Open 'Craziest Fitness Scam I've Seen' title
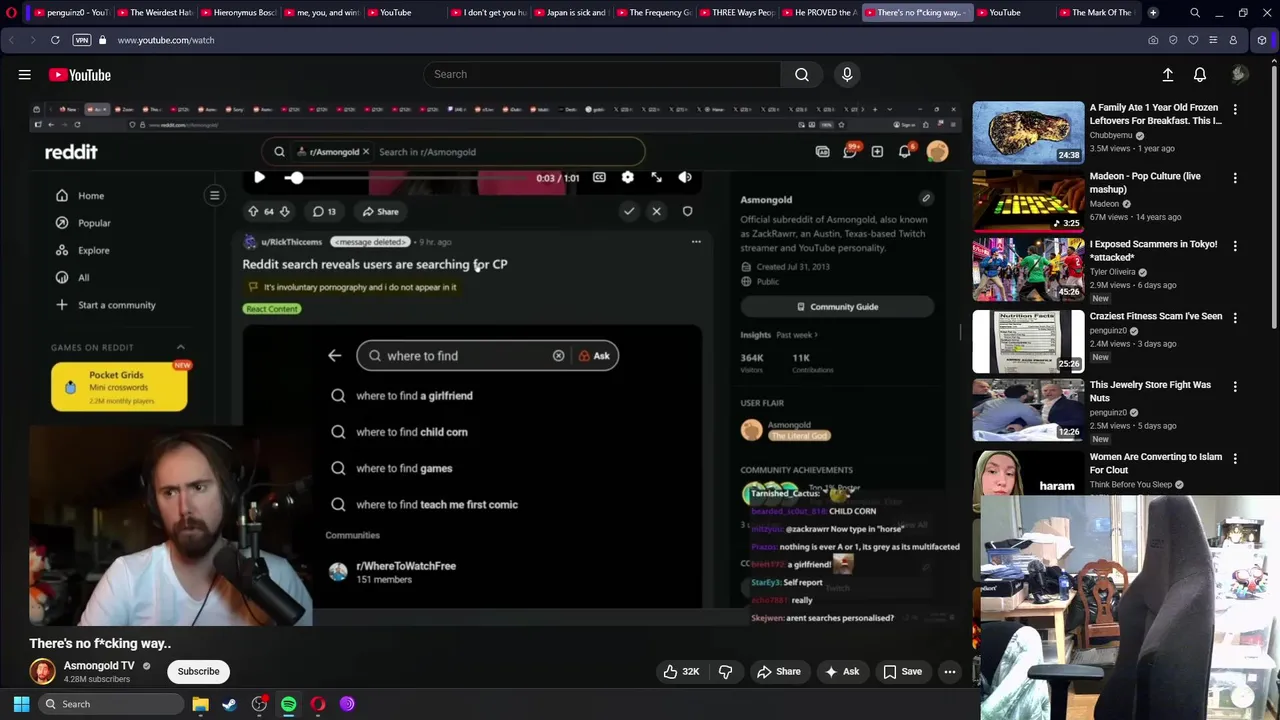 pyautogui.click(x=1156, y=316)
